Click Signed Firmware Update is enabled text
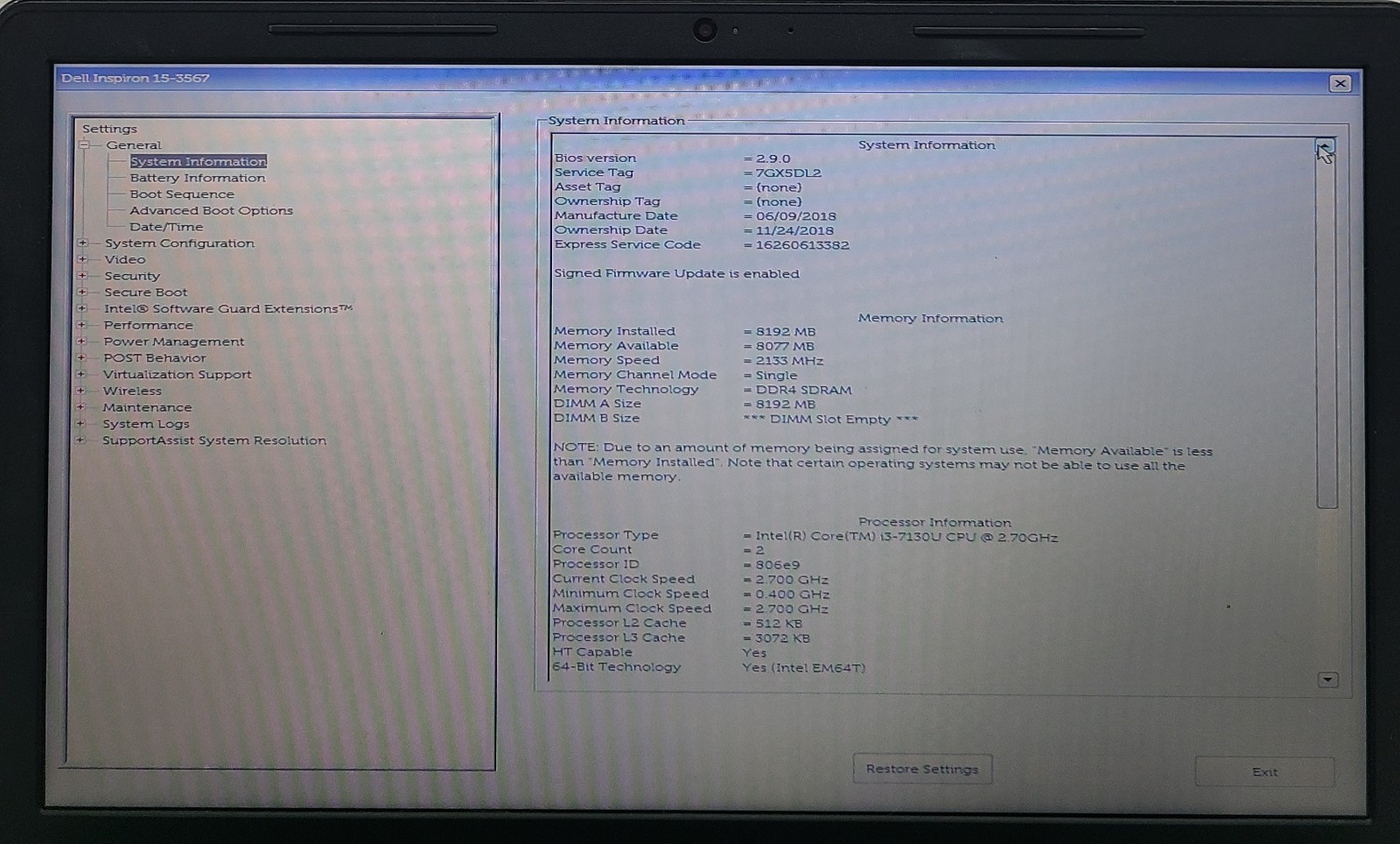Viewport: 1400px width, 844px height. [x=676, y=274]
